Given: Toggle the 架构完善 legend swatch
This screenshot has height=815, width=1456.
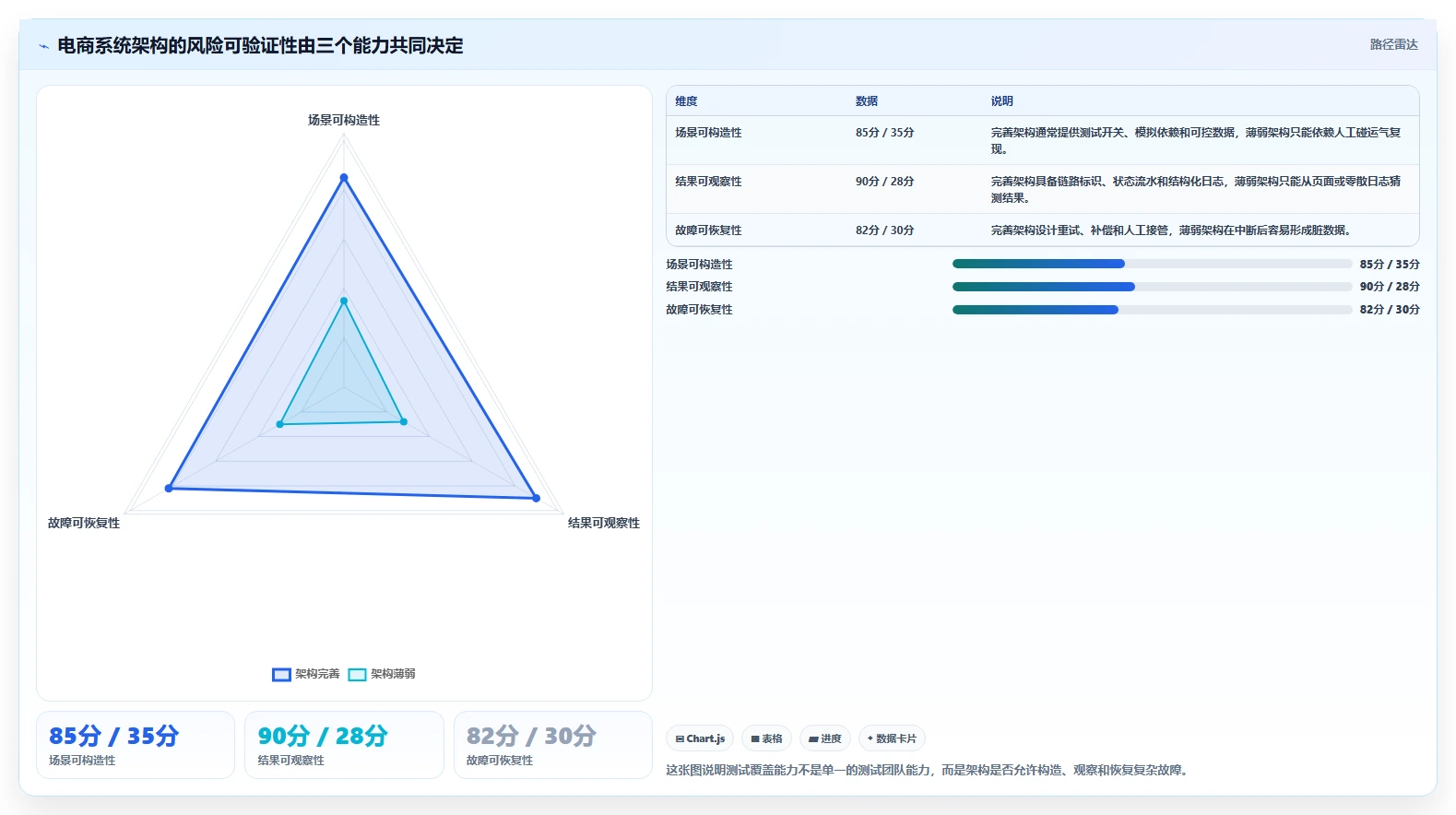Looking at the screenshot, I should (x=281, y=674).
